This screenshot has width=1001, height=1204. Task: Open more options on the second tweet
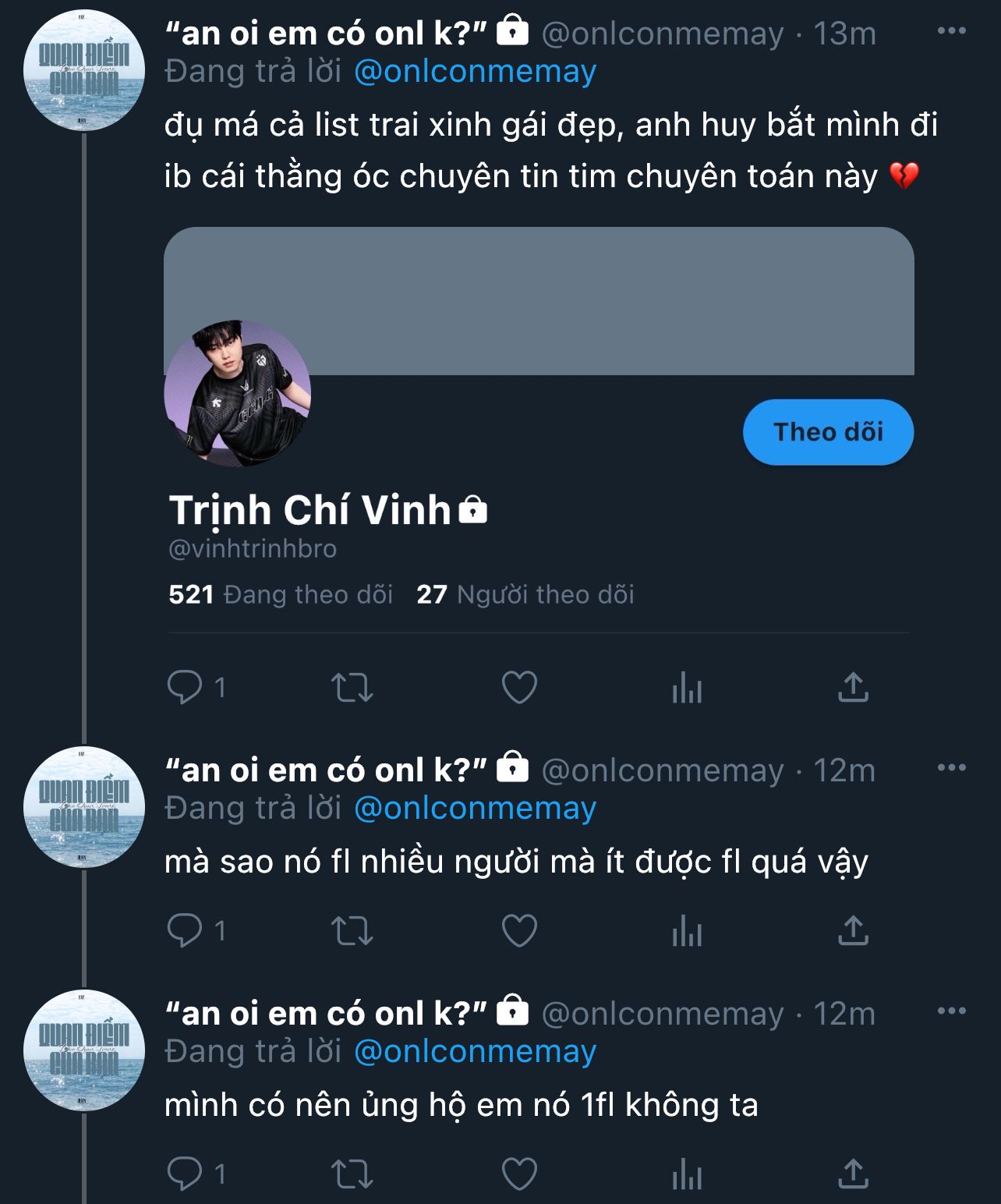point(952,768)
